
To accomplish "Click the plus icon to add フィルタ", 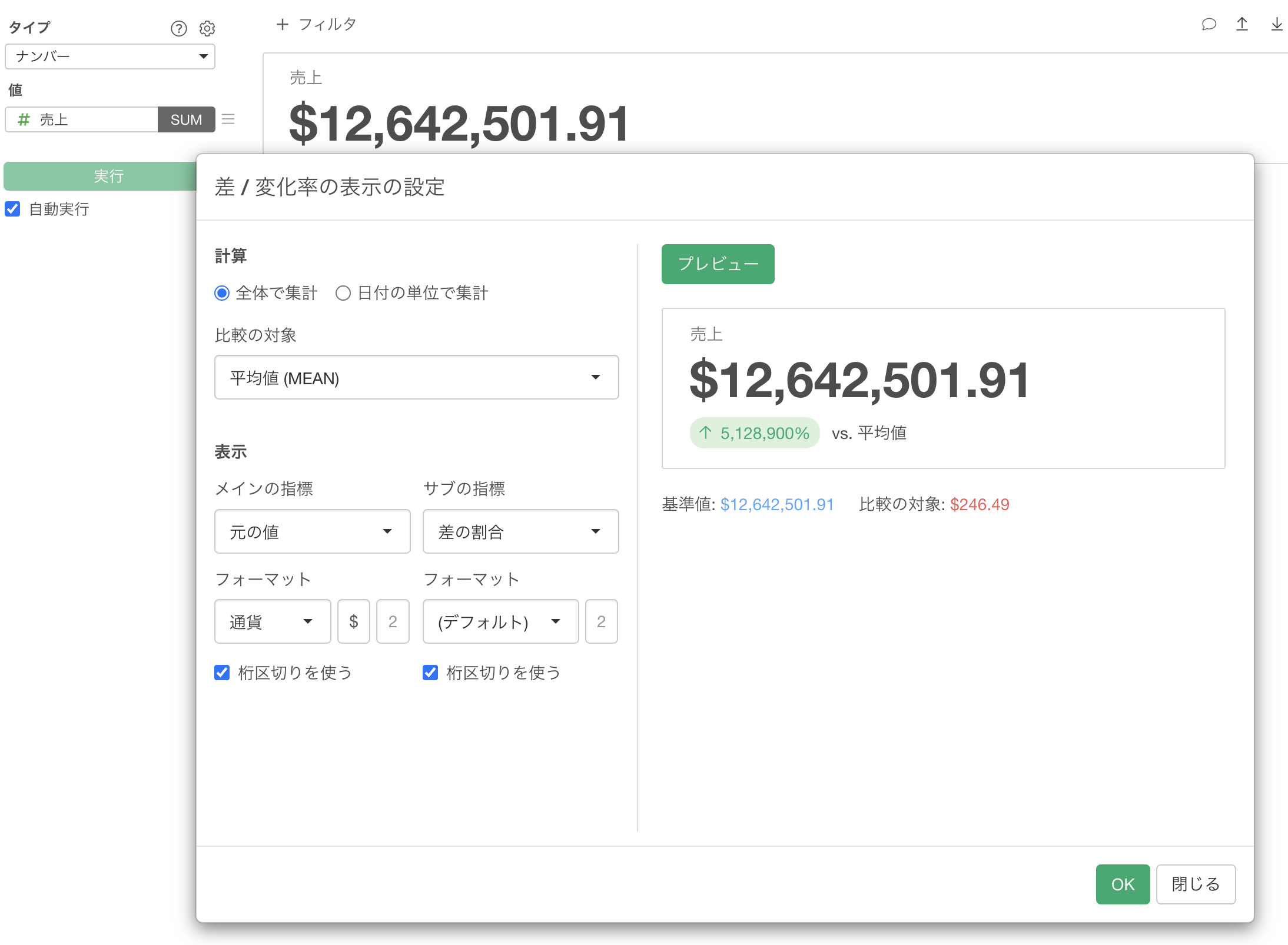I will (x=282, y=24).
